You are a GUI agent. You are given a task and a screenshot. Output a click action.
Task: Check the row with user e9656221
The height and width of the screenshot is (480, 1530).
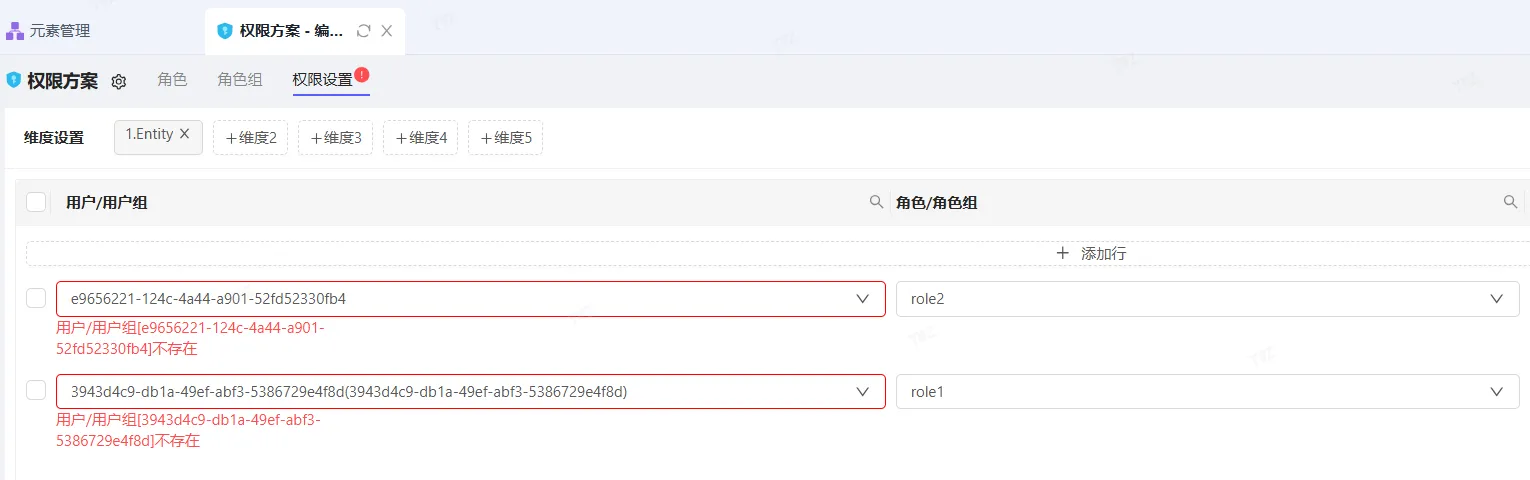coord(36,298)
